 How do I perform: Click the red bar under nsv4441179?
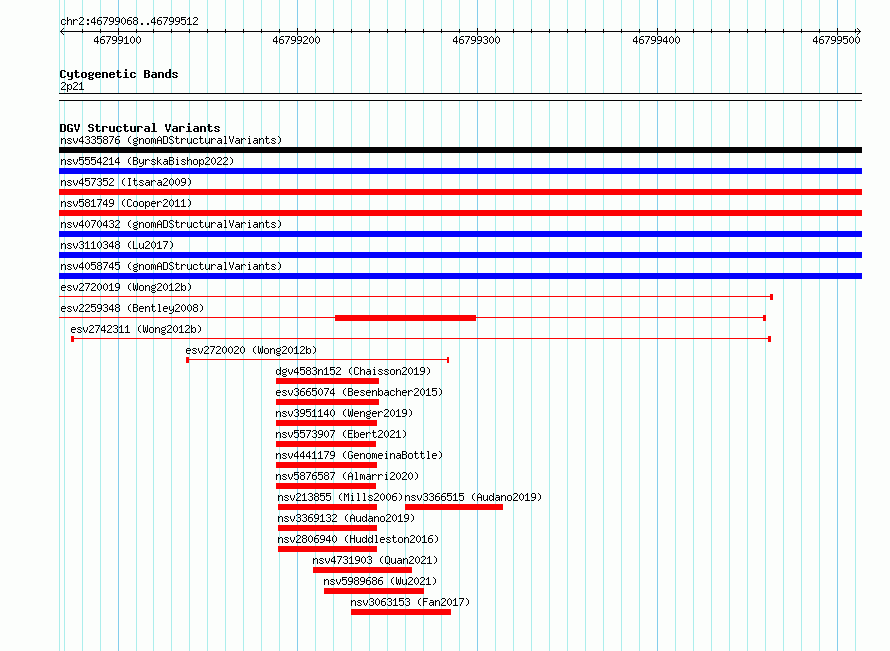[326, 465]
